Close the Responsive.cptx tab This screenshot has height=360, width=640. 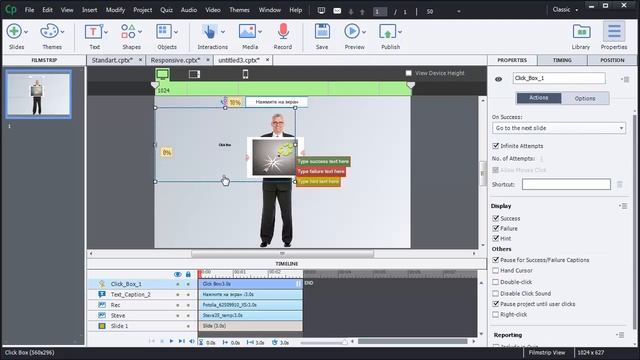pos(208,60)
